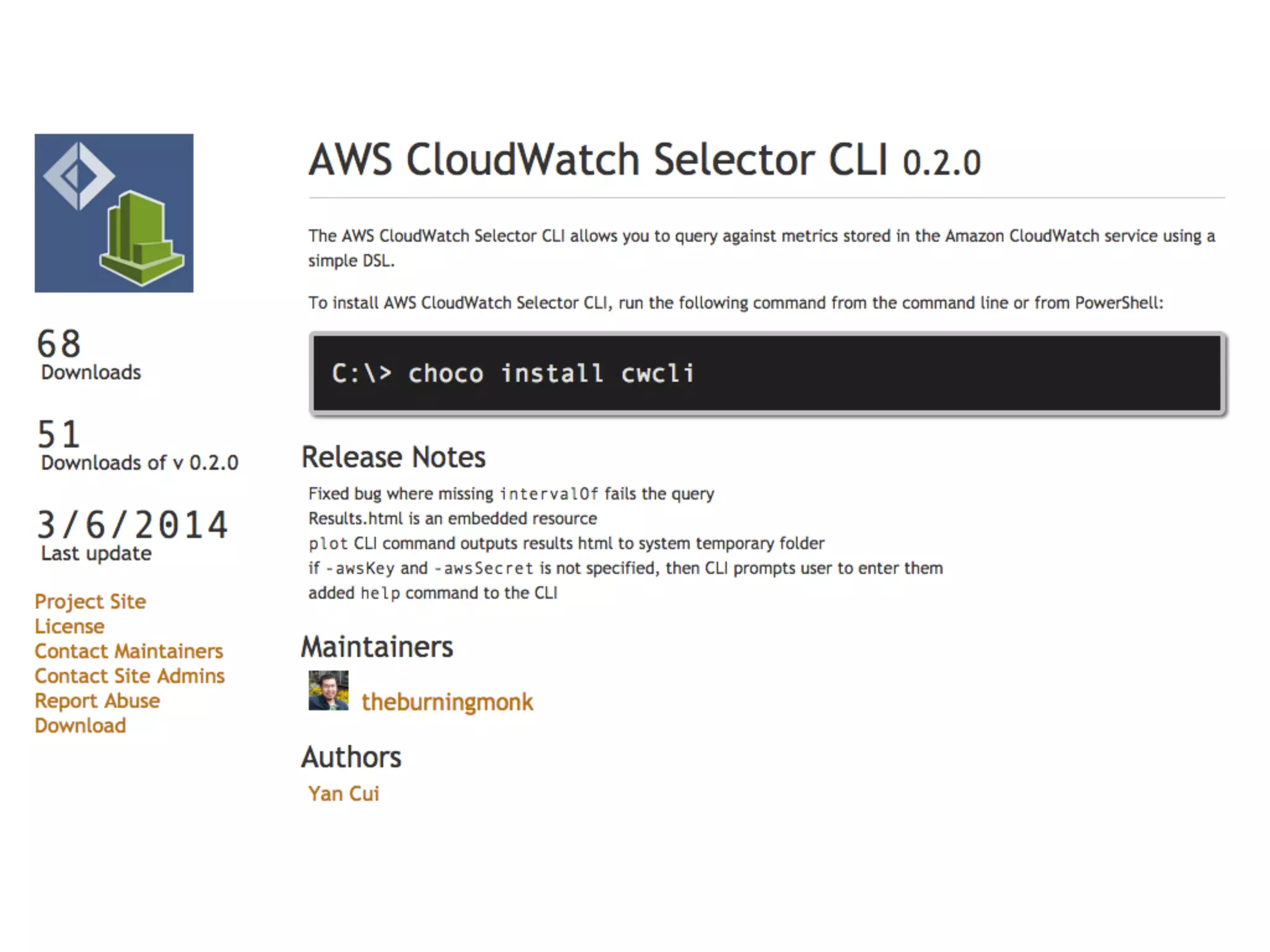Click the AWS CloudWatch package logo icon
The width and height of the screenshot is (1270, 952).
point(113,213)
